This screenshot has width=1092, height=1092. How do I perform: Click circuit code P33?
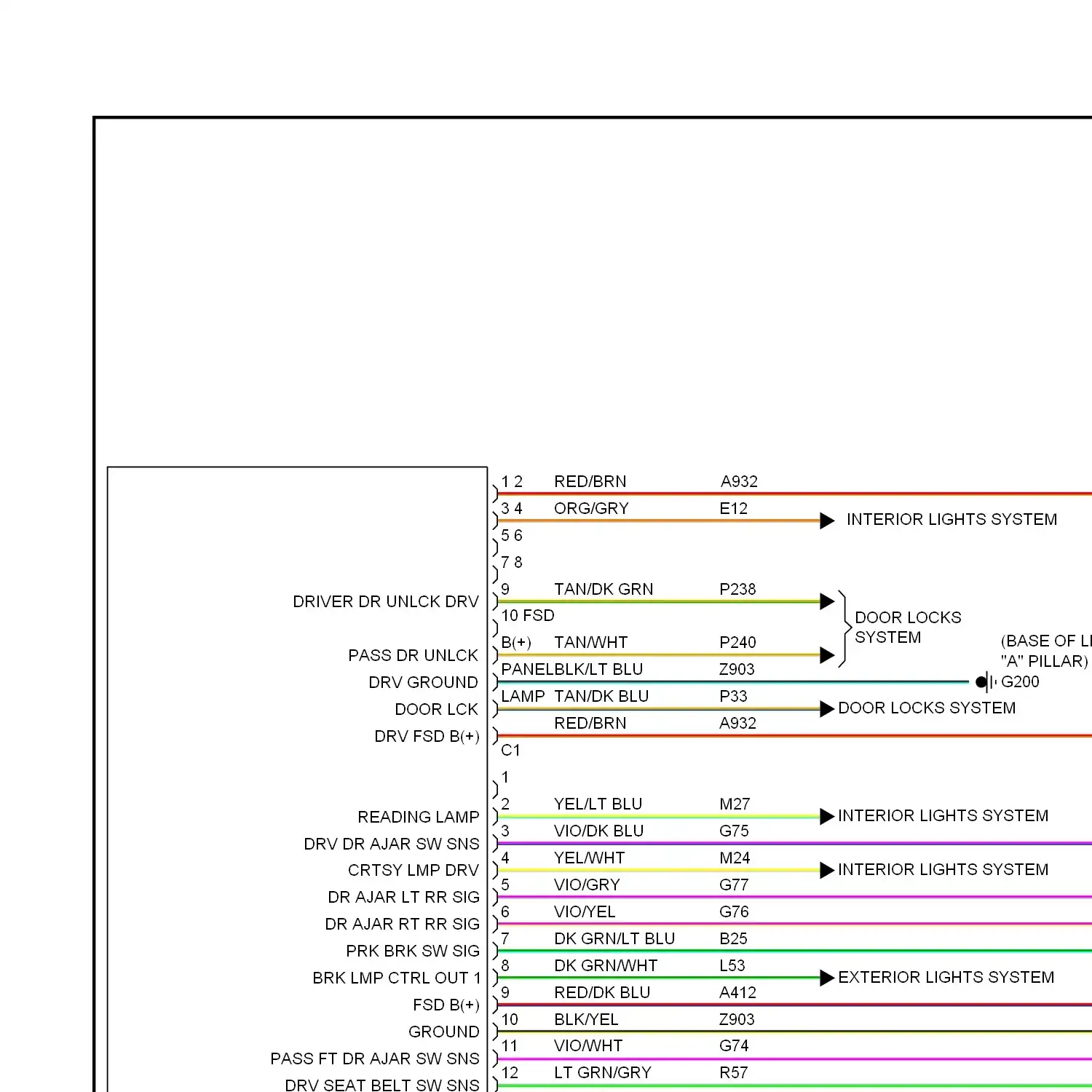pos(733,696)
